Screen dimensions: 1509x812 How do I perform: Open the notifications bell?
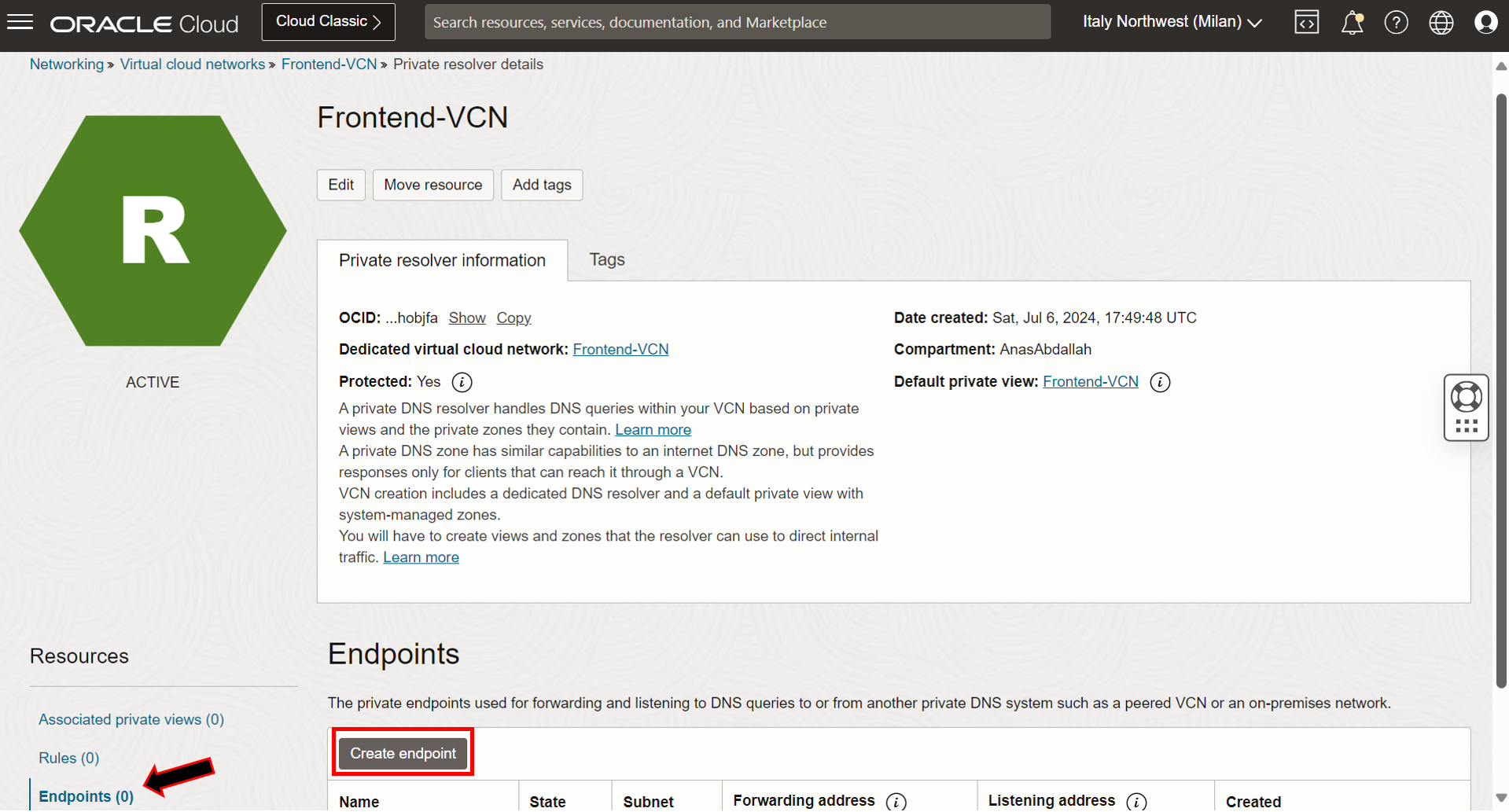1352,22
